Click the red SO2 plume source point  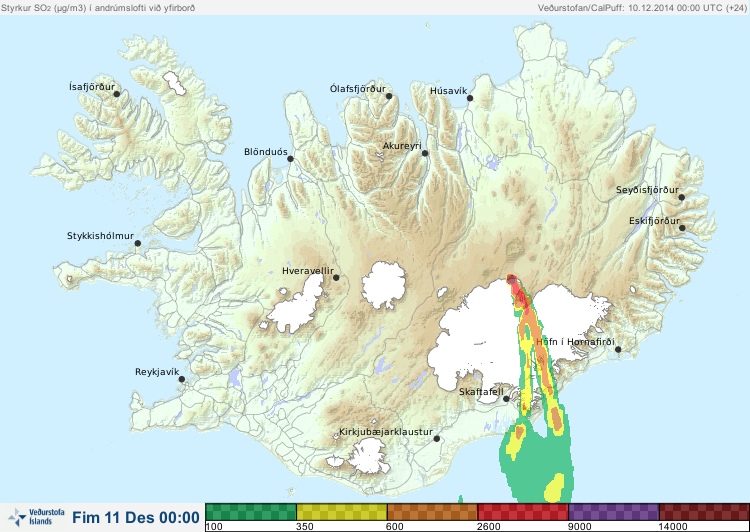click(511, 278)
